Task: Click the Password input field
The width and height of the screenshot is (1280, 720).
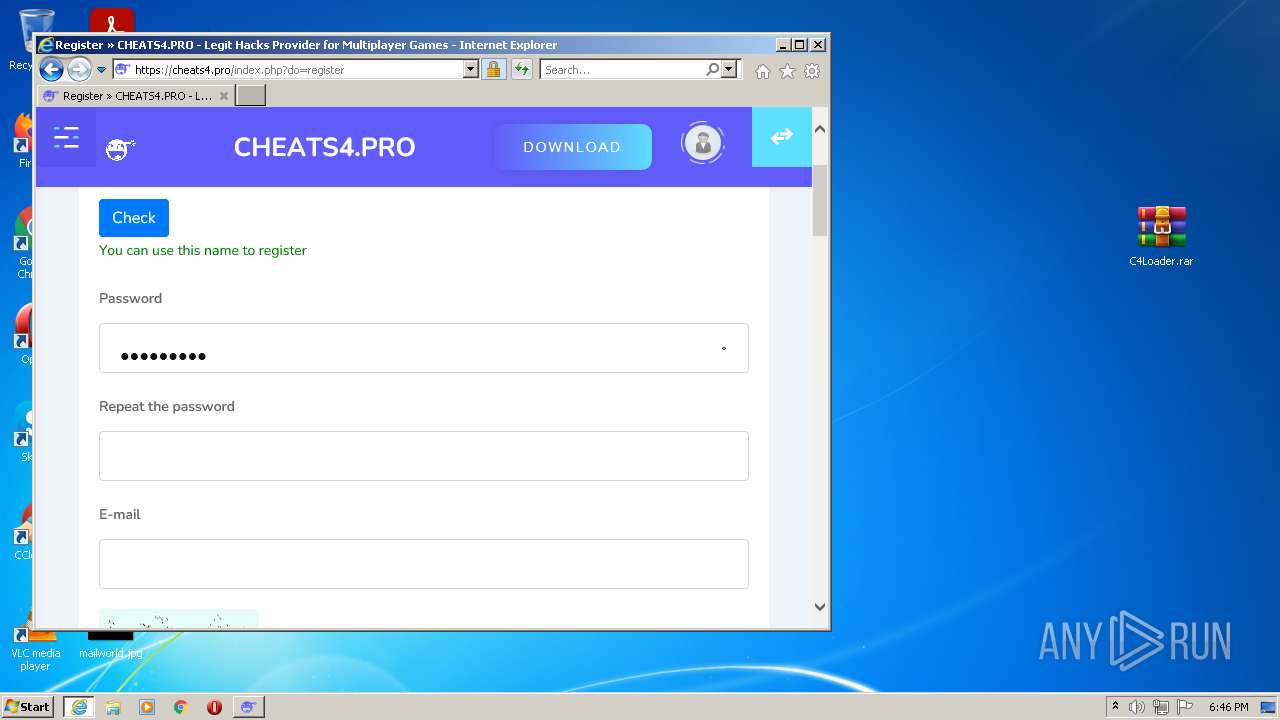Action: coord(424,348)
